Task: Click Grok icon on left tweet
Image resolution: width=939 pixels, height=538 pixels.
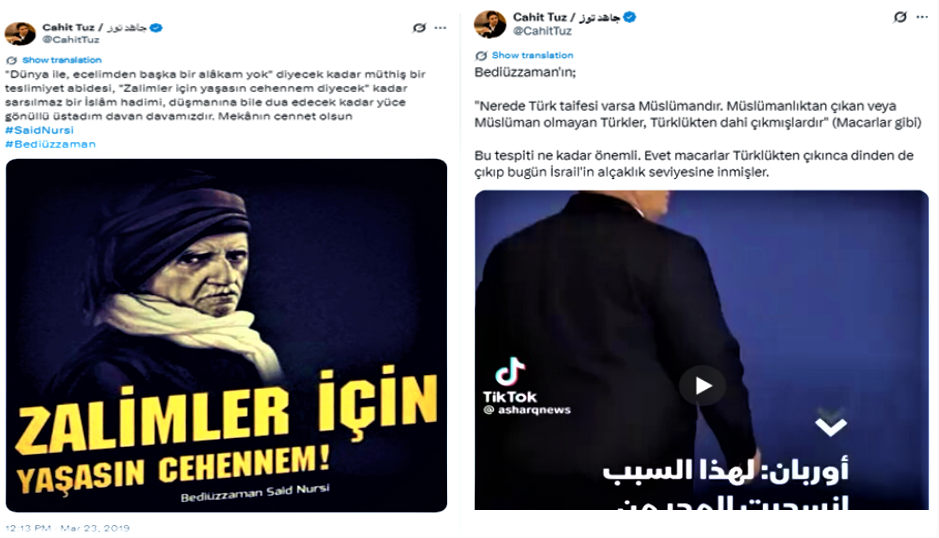Action: [419, 28]
